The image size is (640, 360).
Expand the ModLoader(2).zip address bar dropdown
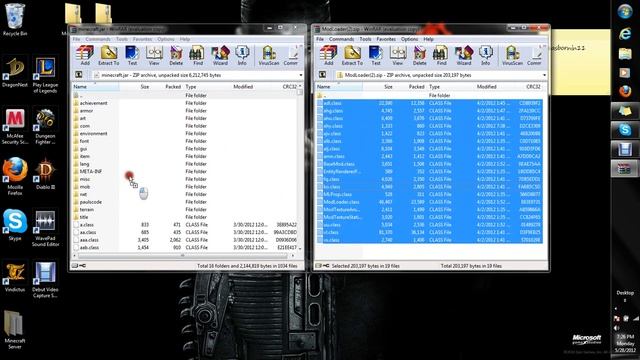544,75
